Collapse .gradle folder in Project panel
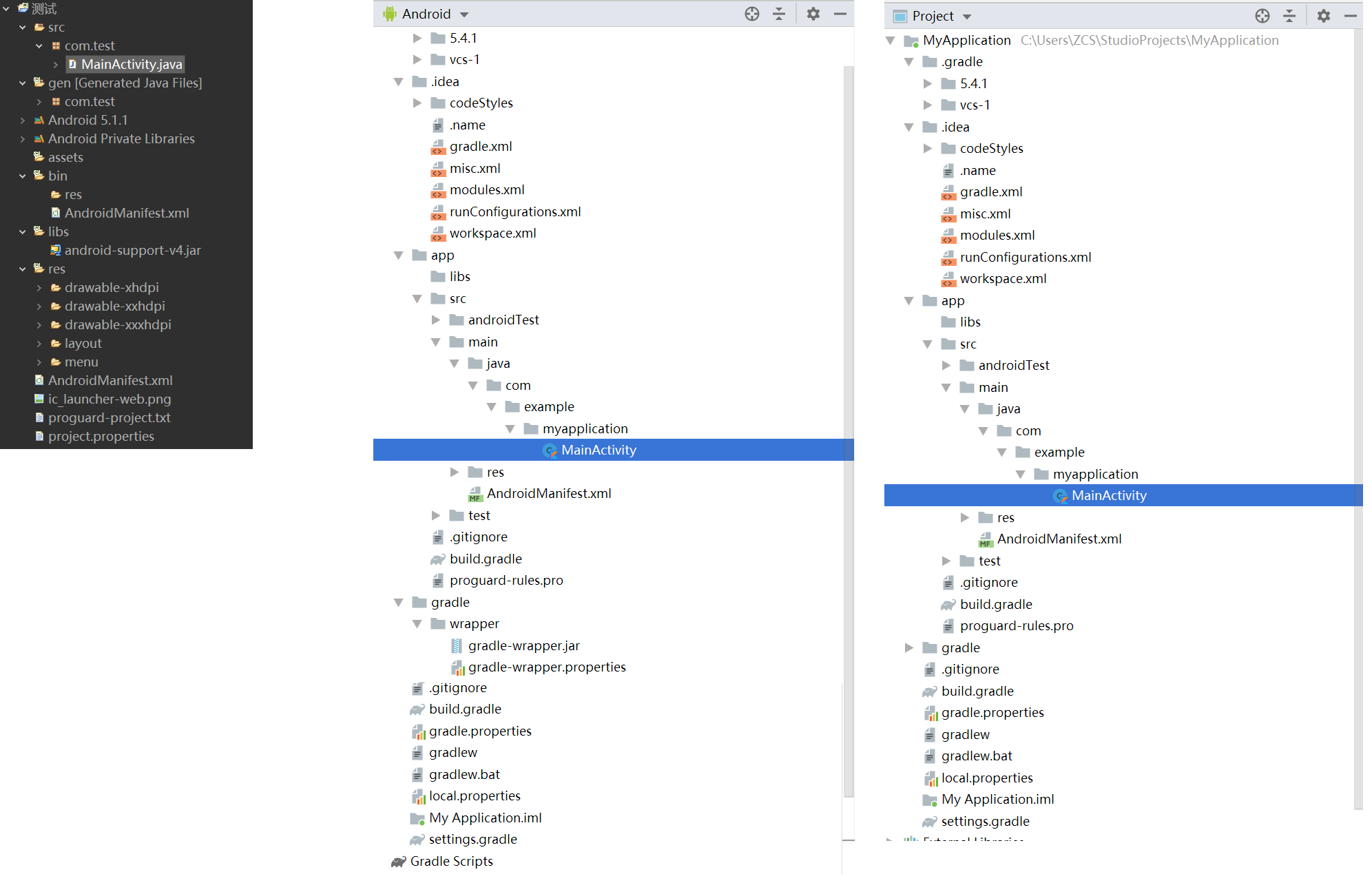The width and height of the screenshot is (1372, 894). 908,61
